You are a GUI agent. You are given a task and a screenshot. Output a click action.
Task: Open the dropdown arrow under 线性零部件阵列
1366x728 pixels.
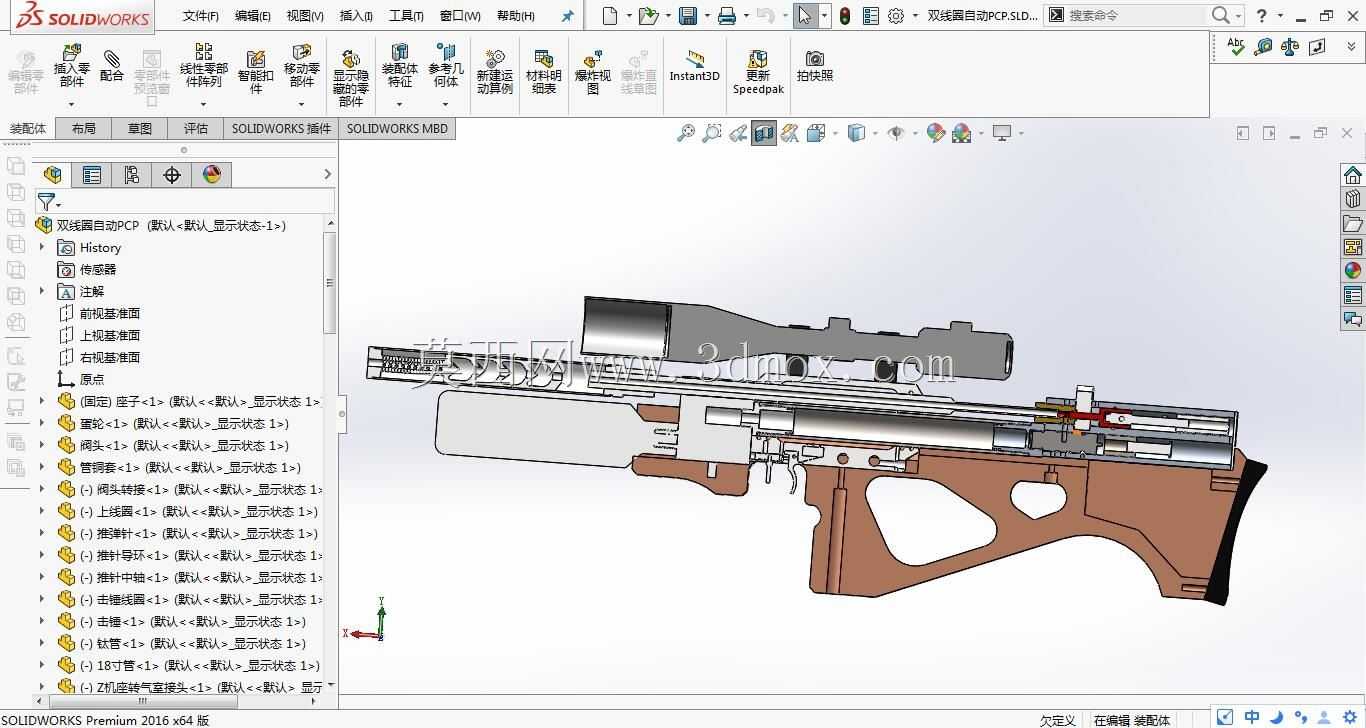(x=203, y=104)
